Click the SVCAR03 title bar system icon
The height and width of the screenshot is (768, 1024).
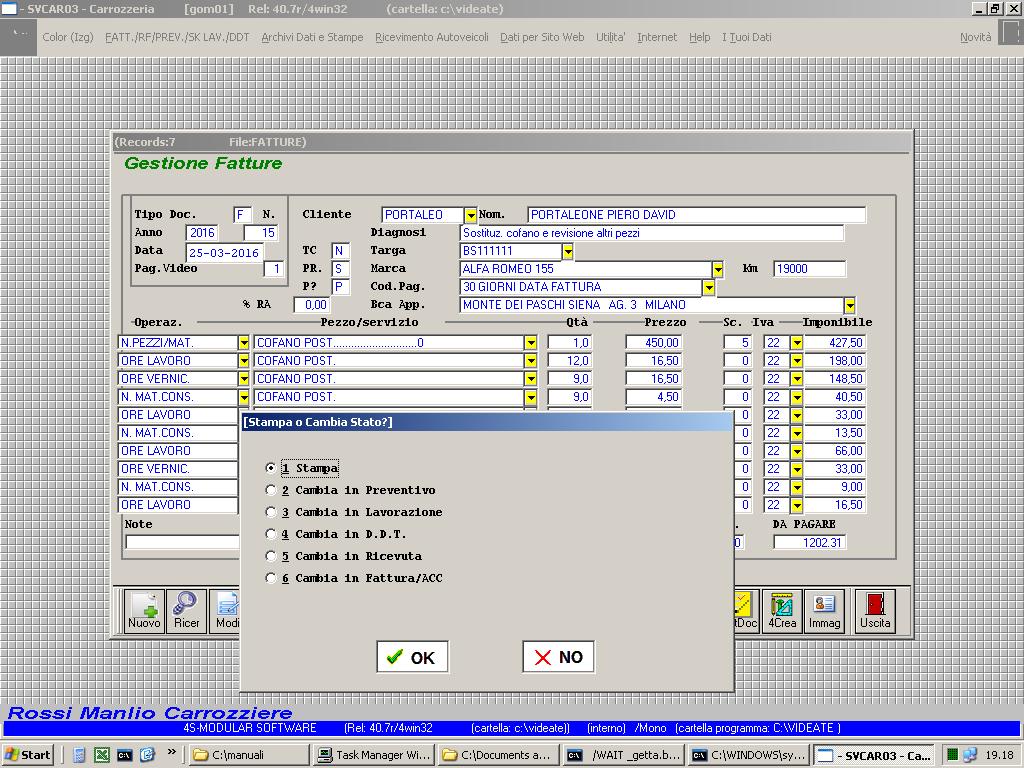coord(9,8)
